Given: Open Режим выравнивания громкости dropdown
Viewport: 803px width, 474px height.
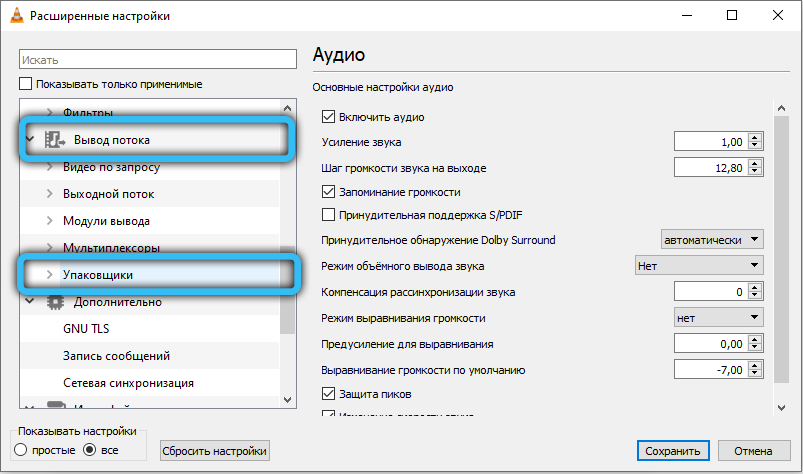Looking at the screenshot, I should [x=719, y=318].
